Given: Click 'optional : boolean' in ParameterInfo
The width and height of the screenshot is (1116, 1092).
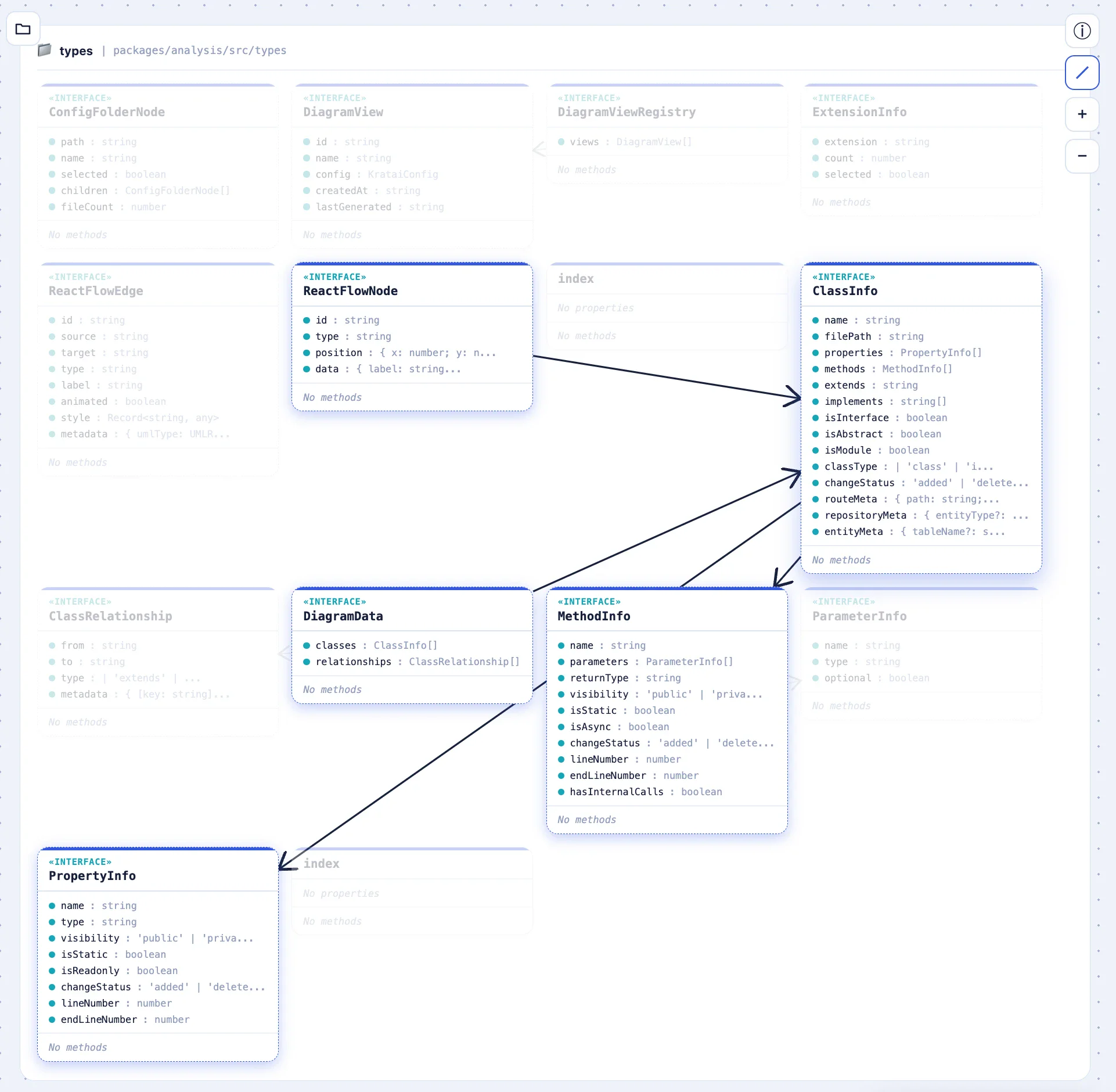Looking at the screenshot, I should 921,678.
